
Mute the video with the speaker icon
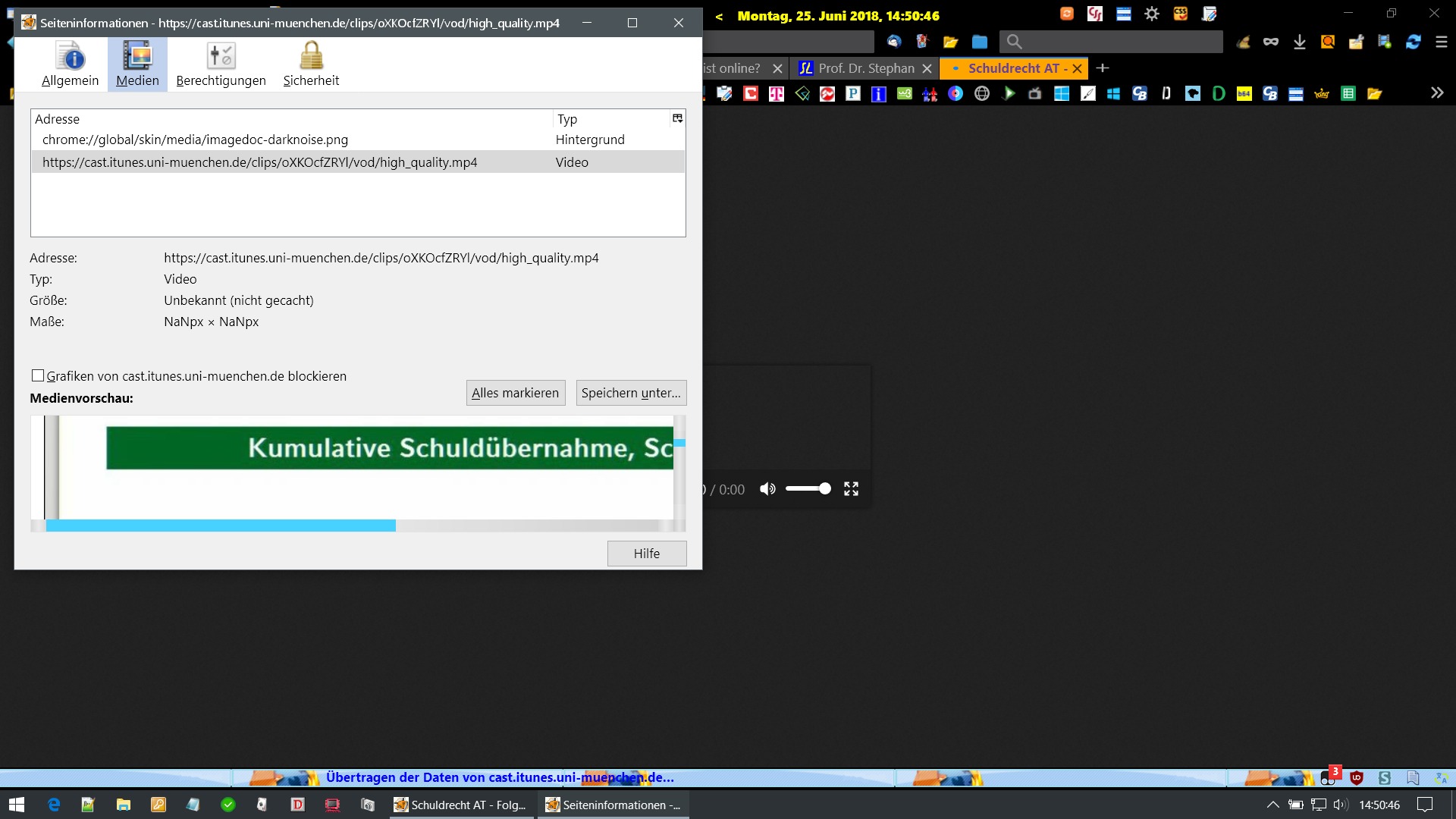coord(767,489)
